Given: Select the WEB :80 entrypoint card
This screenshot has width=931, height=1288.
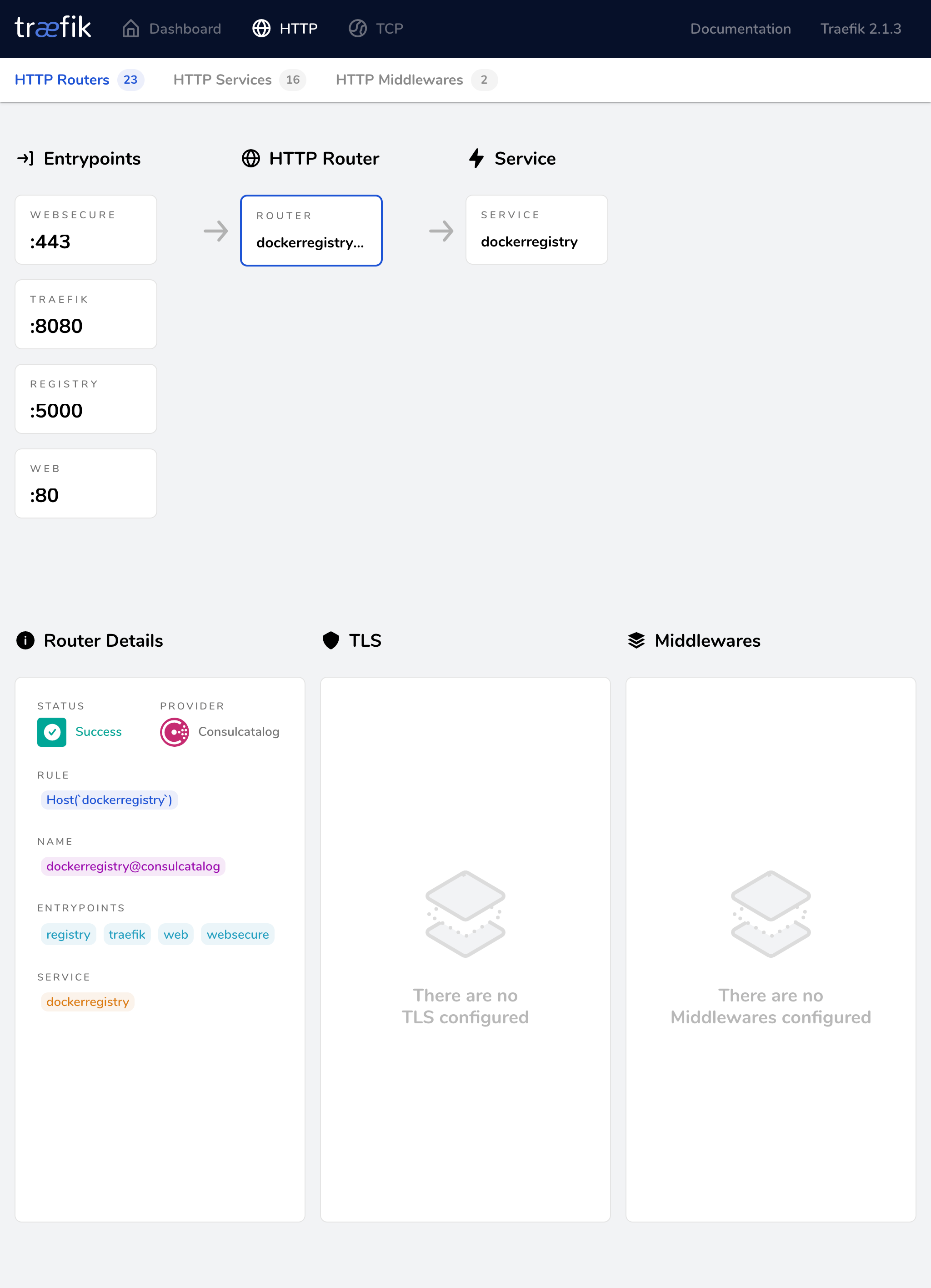Looking at the screenshot, I should pyautogui.click(x=86, y=483).
